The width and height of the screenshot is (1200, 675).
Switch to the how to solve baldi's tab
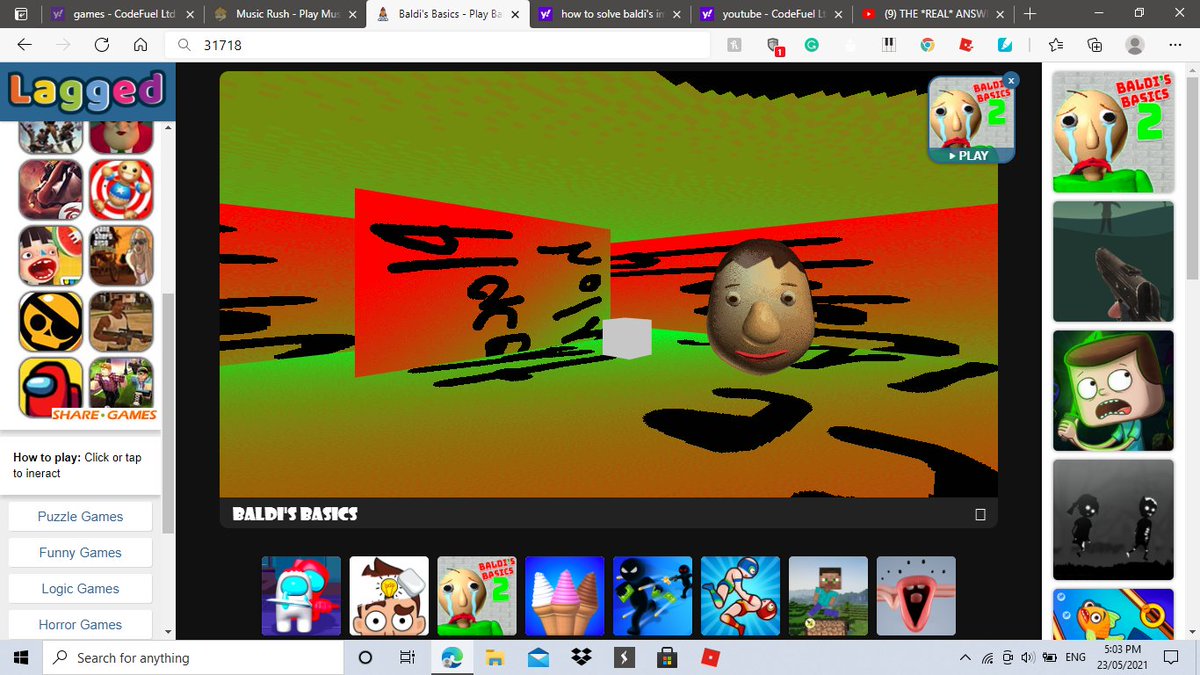(608, 15)
